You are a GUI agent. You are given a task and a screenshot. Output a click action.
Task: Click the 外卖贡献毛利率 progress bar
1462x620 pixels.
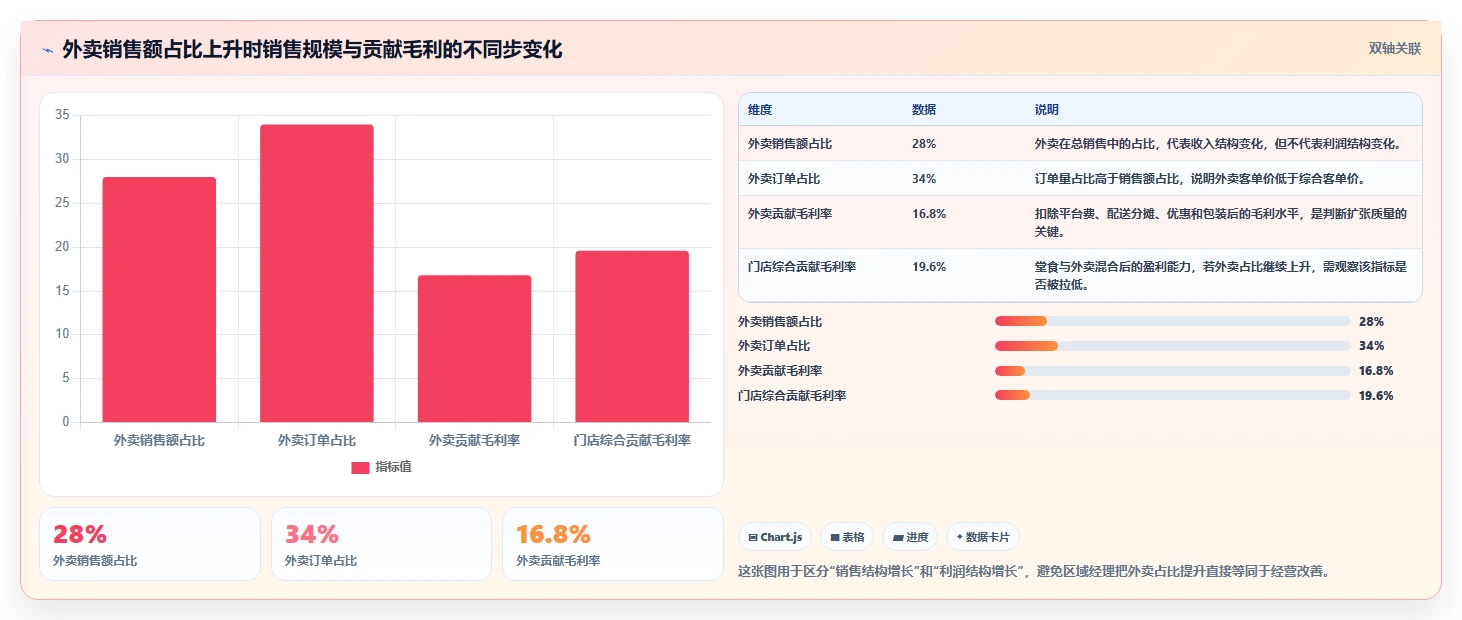(1172, 371)
